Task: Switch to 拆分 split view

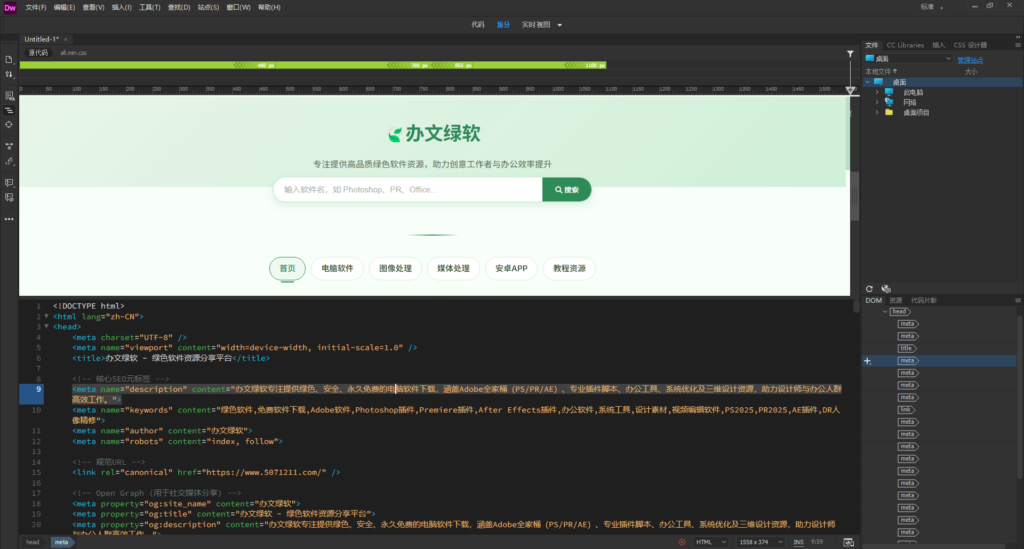Action: pyautogui.click(x=503, y=25)
